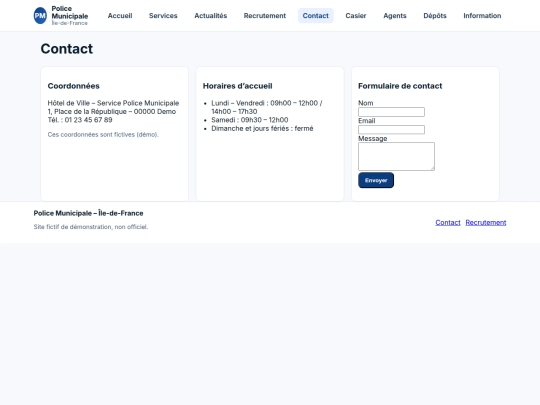Screen dimensions: 540x405
Task: Click the Samedi opening hours line
Action: pyautogui.click(x=250, y=120)
